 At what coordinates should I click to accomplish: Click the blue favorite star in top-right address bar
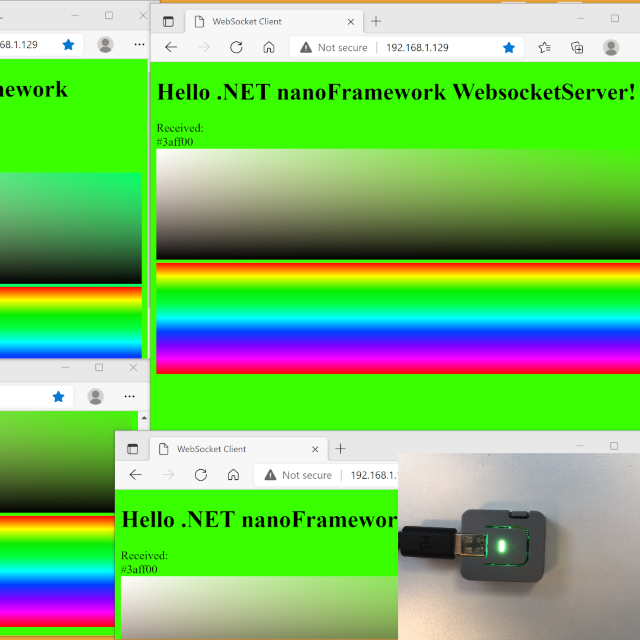(509, 48)
